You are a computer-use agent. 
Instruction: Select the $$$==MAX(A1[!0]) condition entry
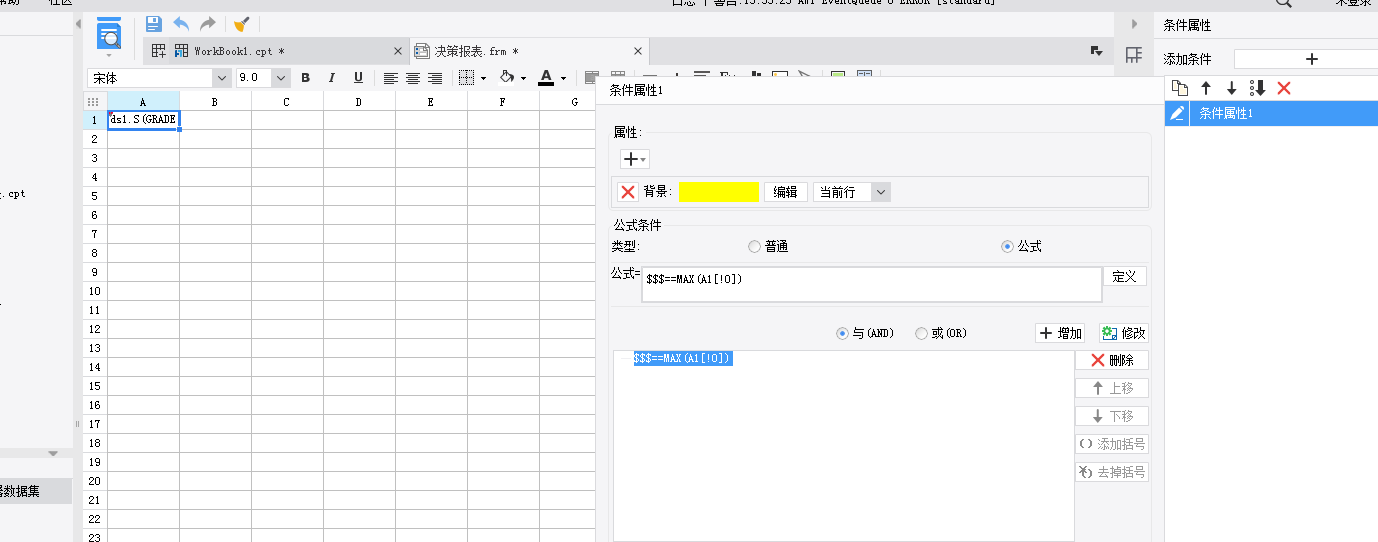click(683, 358)
